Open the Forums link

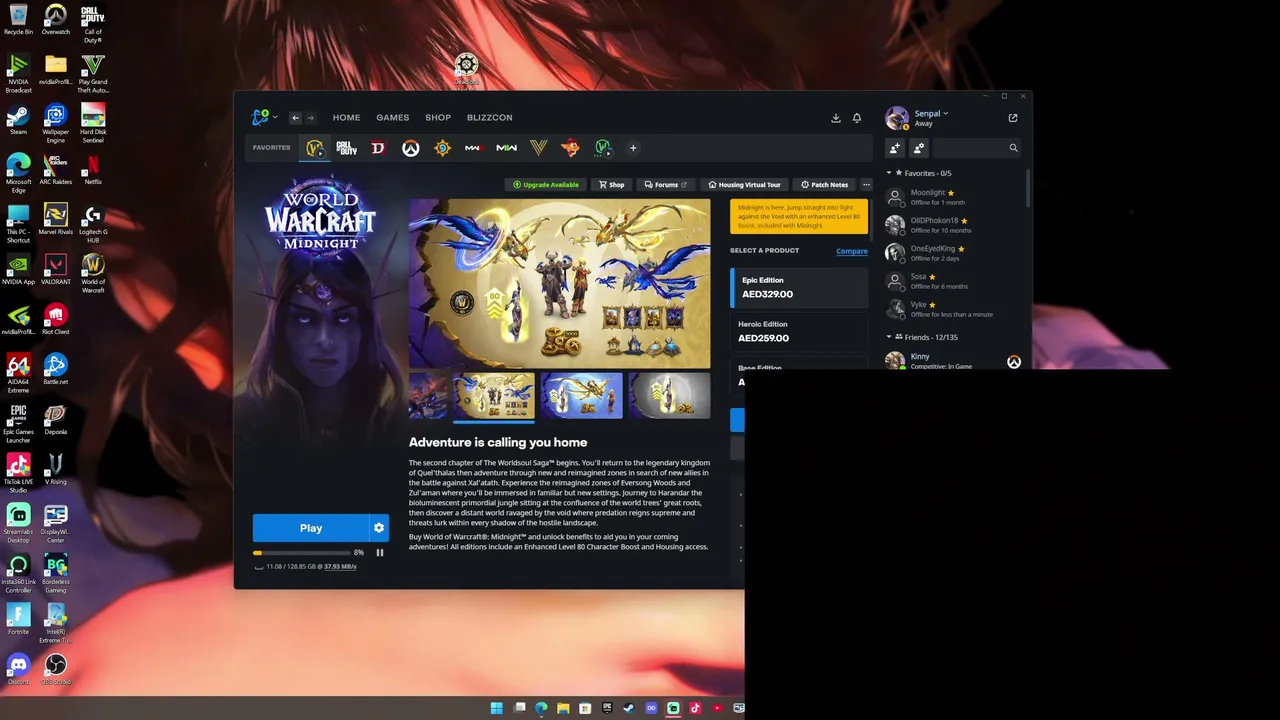tap(665, 185)
